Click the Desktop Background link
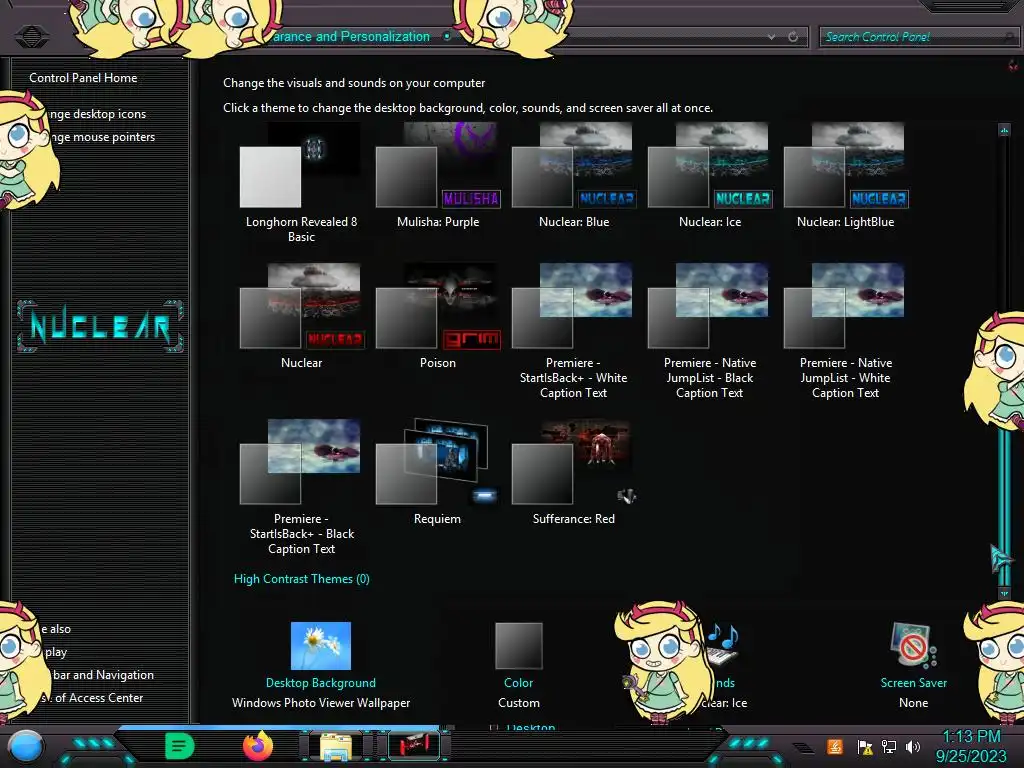Viewport: 1024px width, 768px height. tap(321, 682)
